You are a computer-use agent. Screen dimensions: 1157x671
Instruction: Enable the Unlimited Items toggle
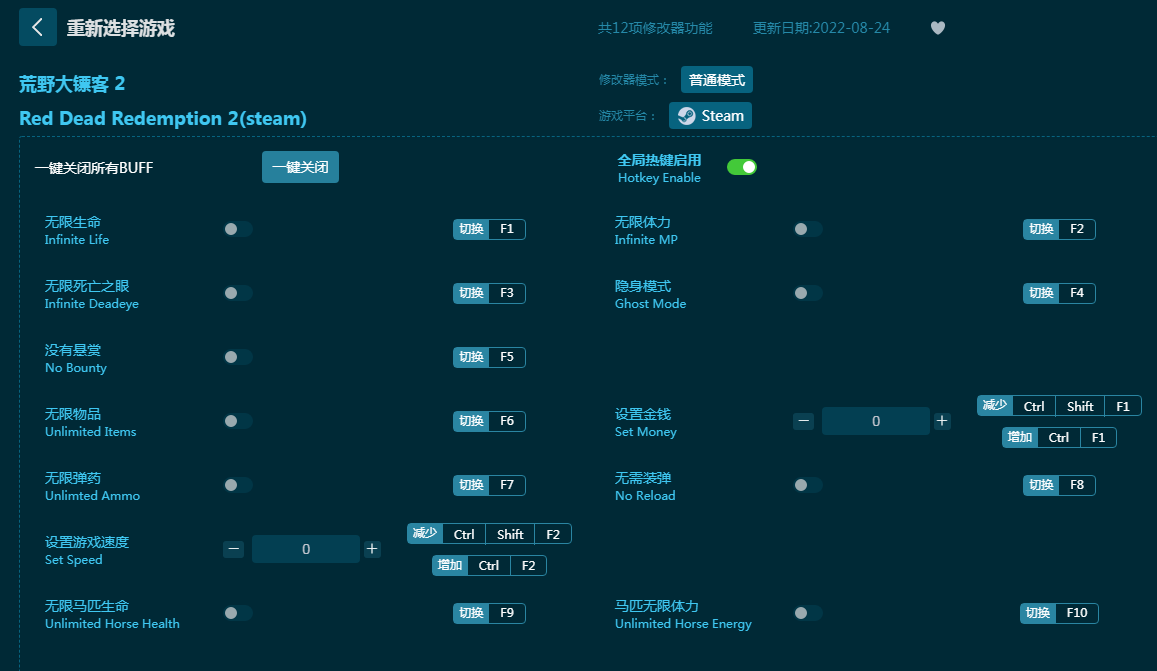238,421
